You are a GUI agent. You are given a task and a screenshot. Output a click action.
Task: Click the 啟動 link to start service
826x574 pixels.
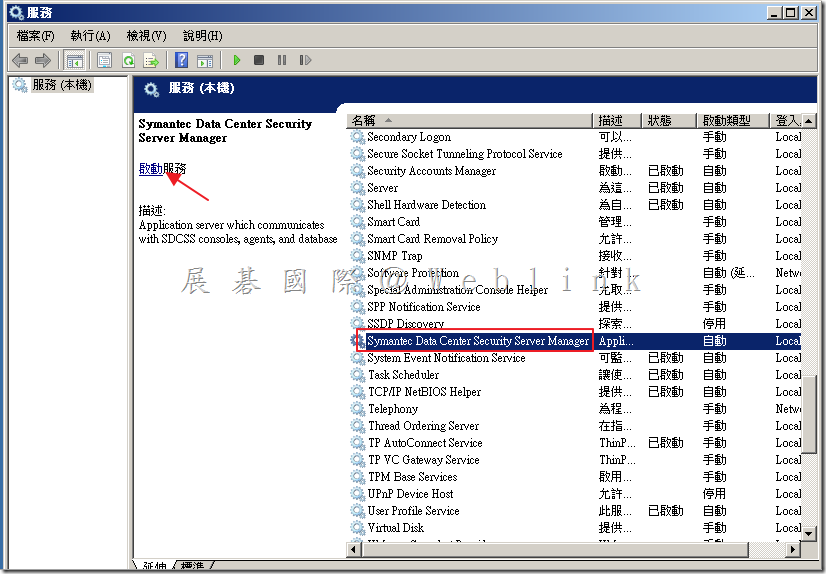pyautogui.click(x=150, y=169)
